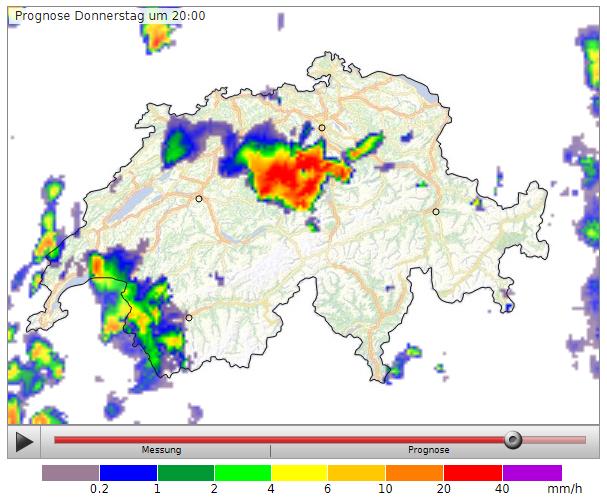Click the easternmost city marker circle on map
This screenshot has height=501, width=607.
tap(436, 212)
